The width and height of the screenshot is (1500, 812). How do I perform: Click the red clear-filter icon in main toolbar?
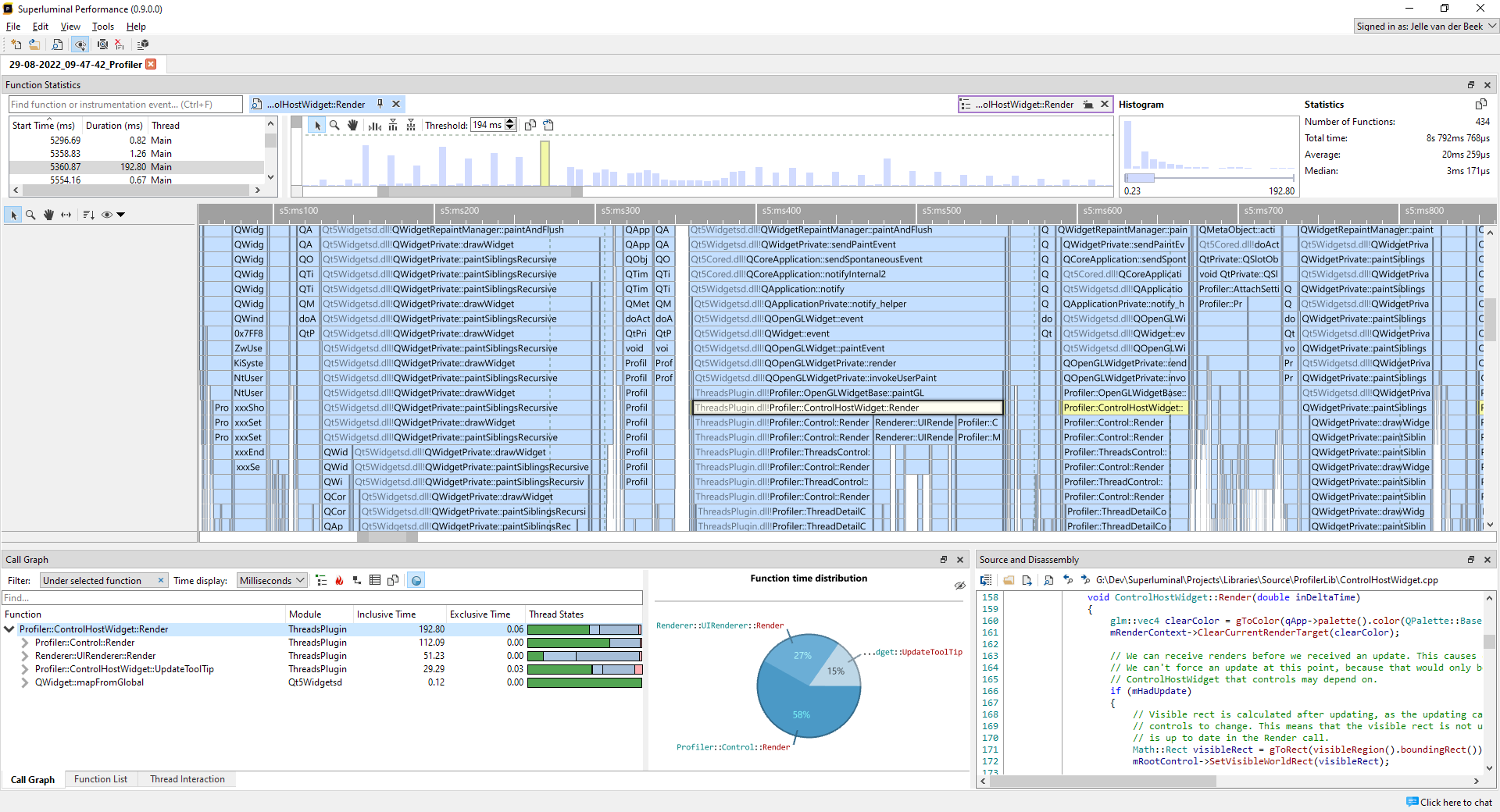[120, 45]
